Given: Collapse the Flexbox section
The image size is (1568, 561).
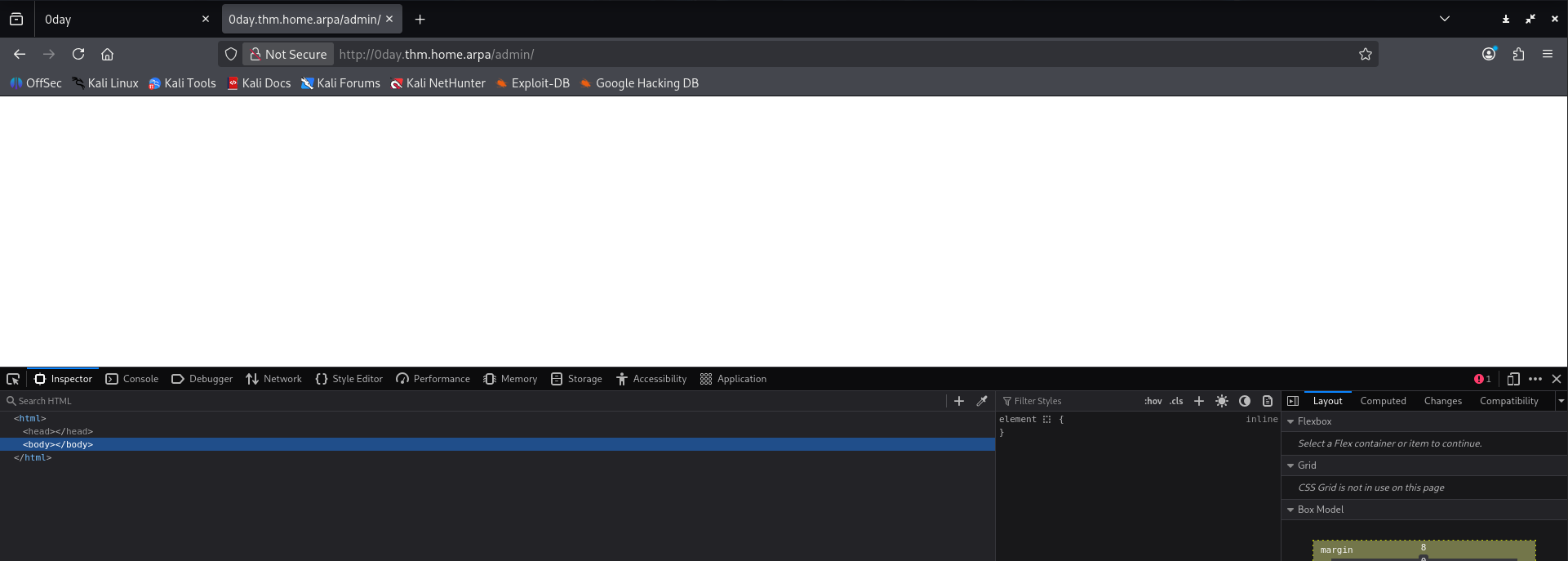Looking at the screenshot, I should pos(1290,421).
